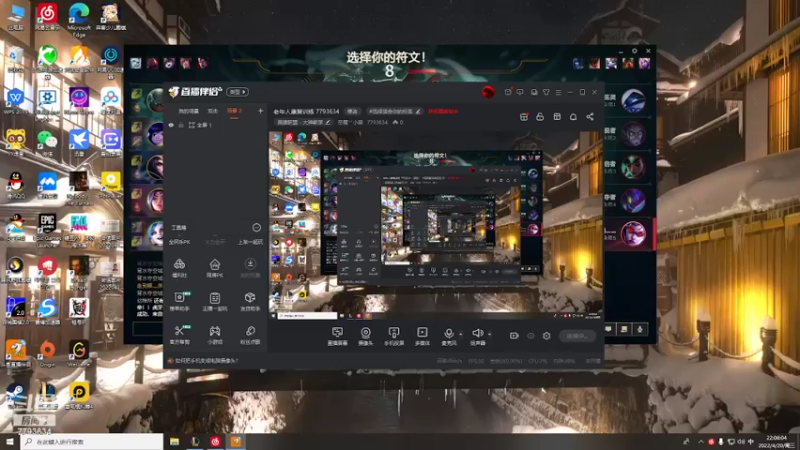Open Epic Games Launcher desktop shortcut
Image resolution: width=800 pixels, height=450 pixels.
point(47,230)
